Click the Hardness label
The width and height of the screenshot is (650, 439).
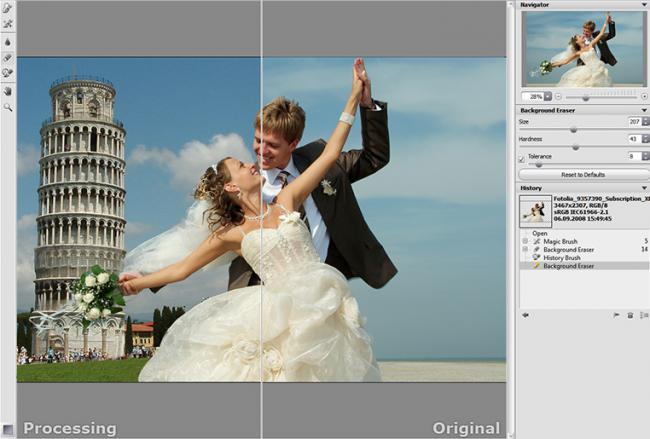tap(531, 139)
